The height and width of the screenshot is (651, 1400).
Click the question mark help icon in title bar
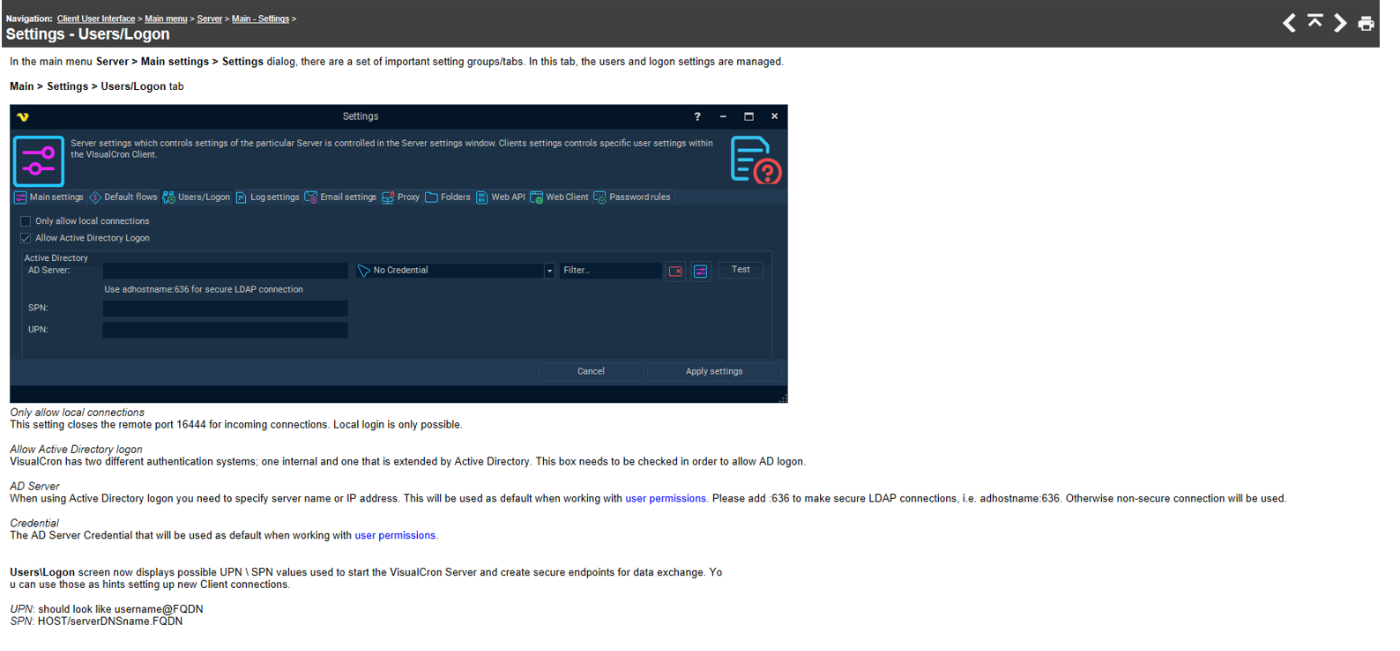click(697, 117)
